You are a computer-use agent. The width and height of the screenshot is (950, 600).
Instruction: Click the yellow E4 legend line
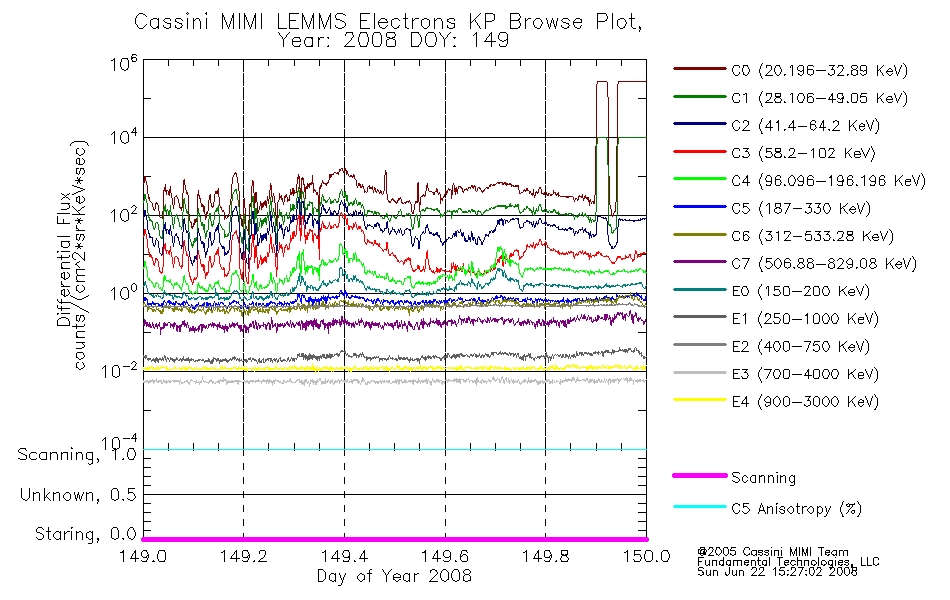[700, 400]
